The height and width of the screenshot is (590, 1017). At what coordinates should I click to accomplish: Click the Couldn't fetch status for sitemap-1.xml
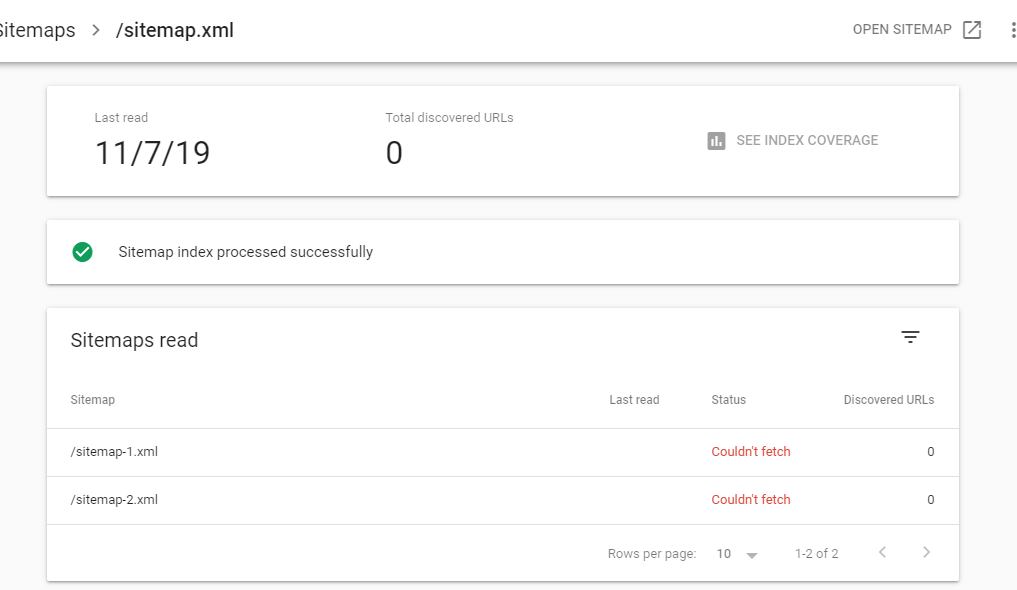coord(750,452)
